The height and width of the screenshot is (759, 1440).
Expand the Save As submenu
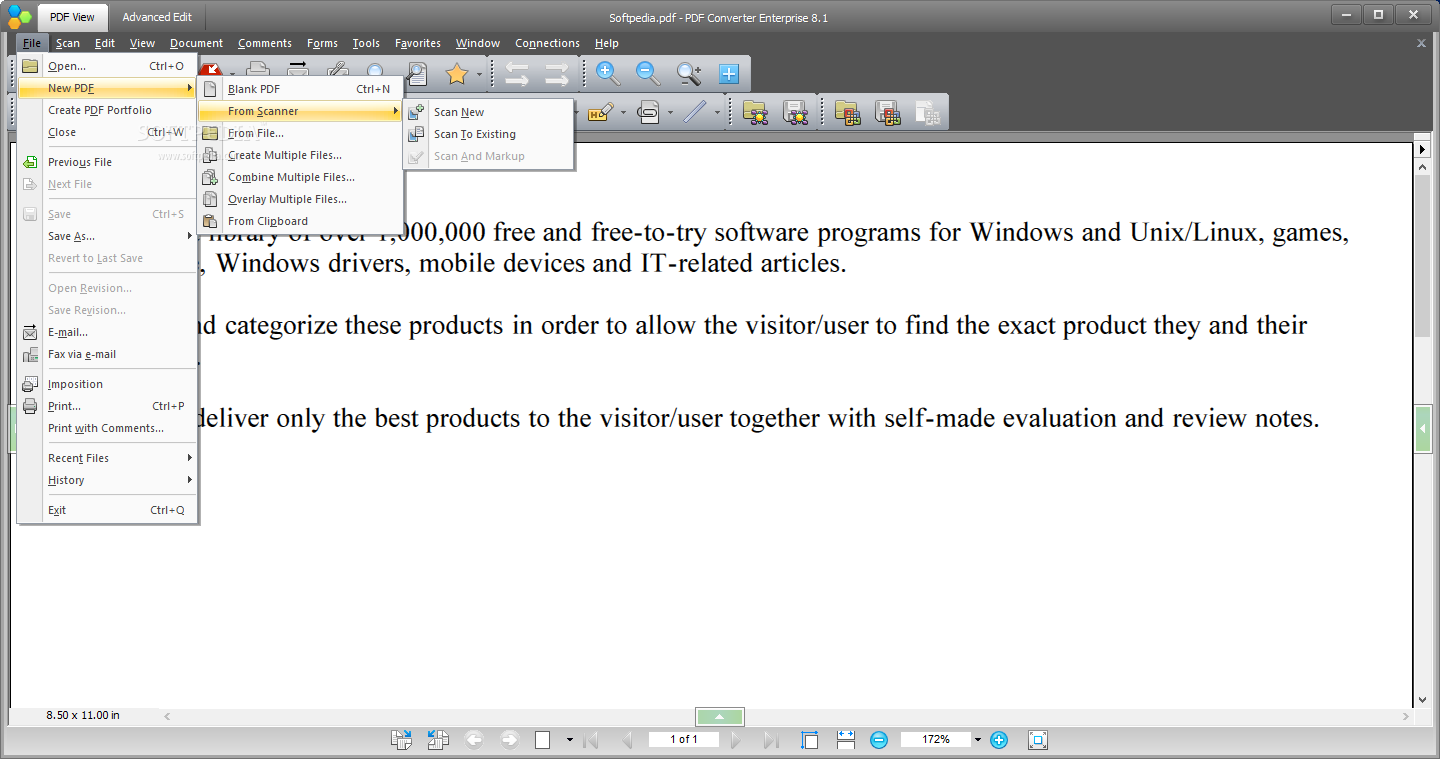(108, 236)
